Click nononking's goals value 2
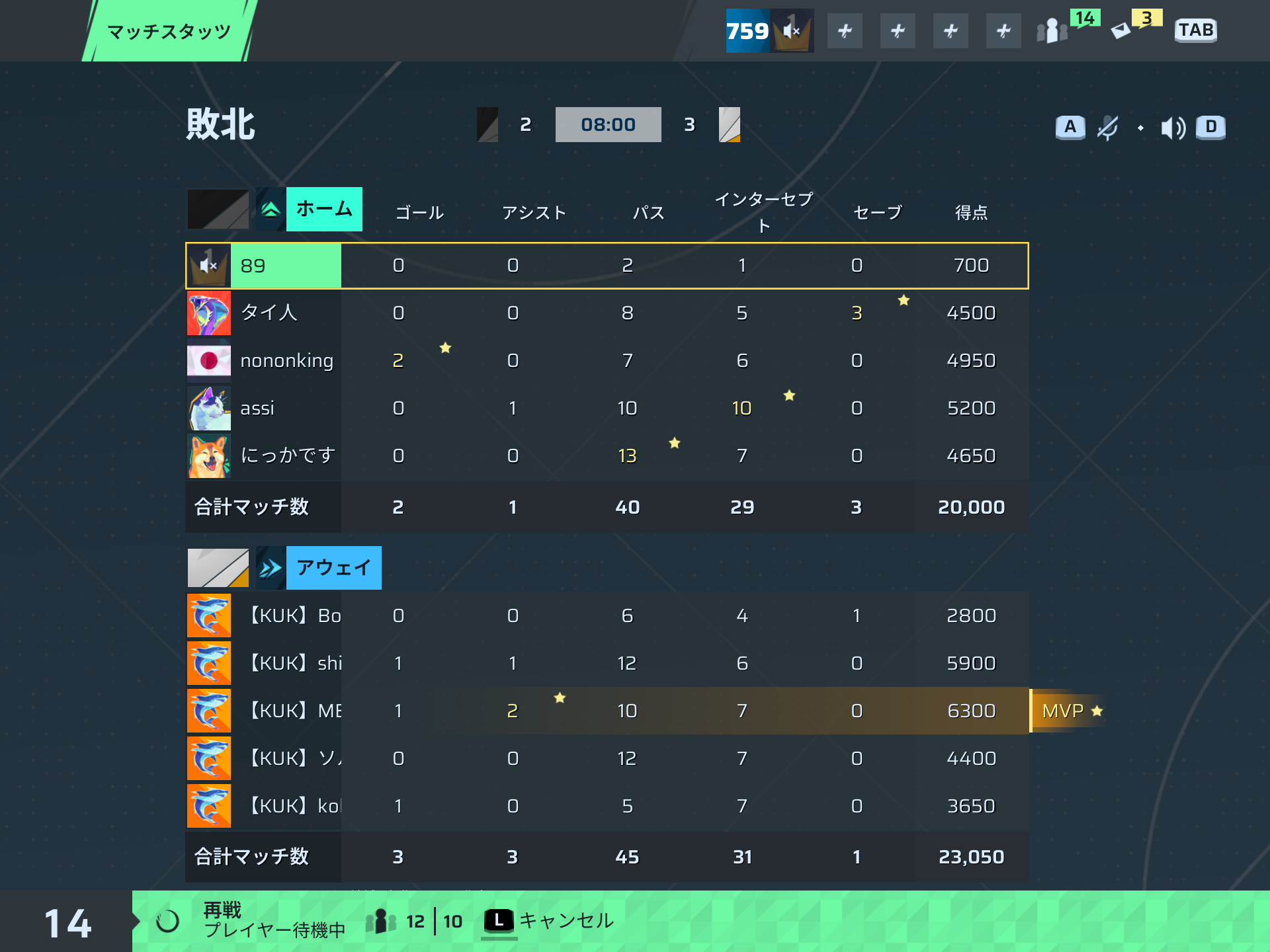The height and width of the screenshot is (952, 1270). tap(398, 361)
